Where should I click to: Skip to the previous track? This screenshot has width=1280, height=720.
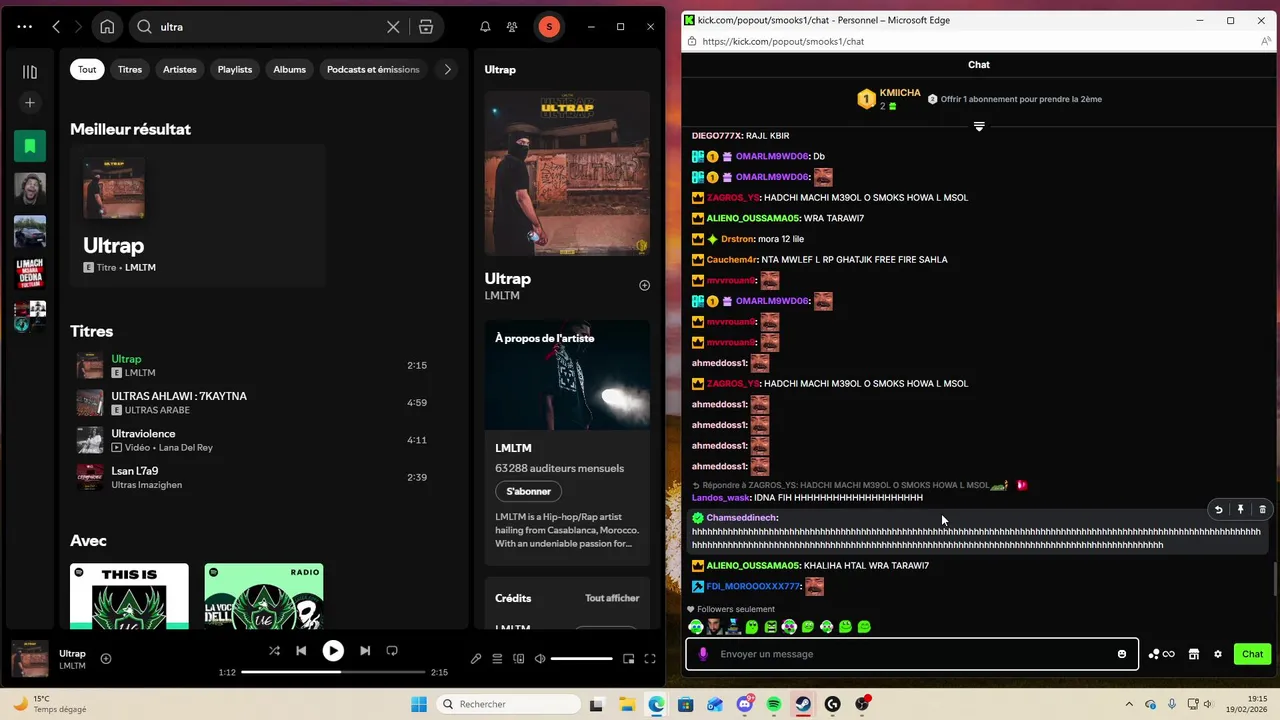(301, 650)
